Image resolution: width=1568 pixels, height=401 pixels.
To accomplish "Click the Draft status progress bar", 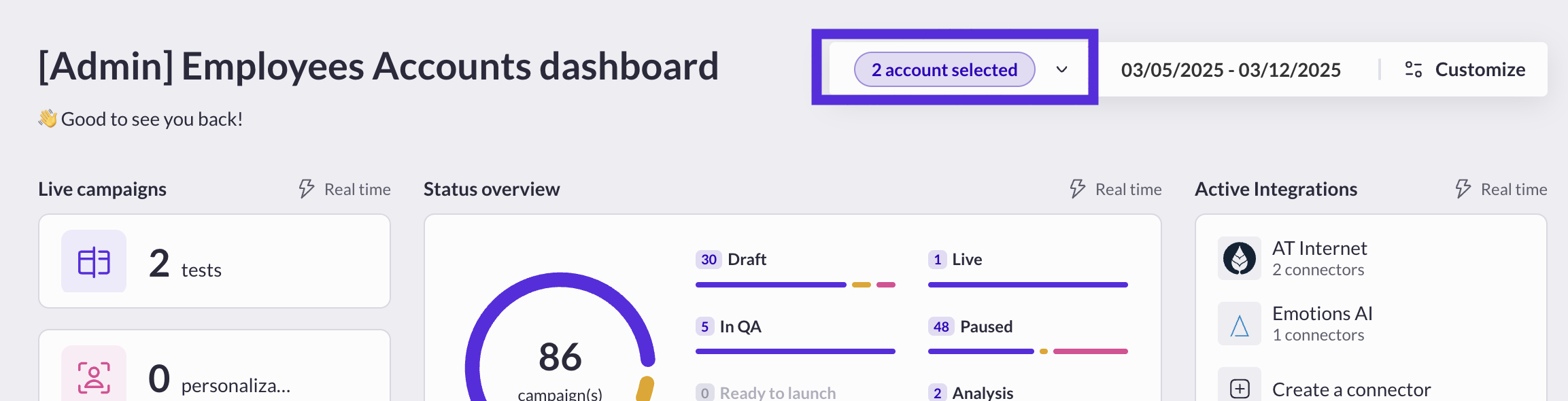I will (796, 285).
